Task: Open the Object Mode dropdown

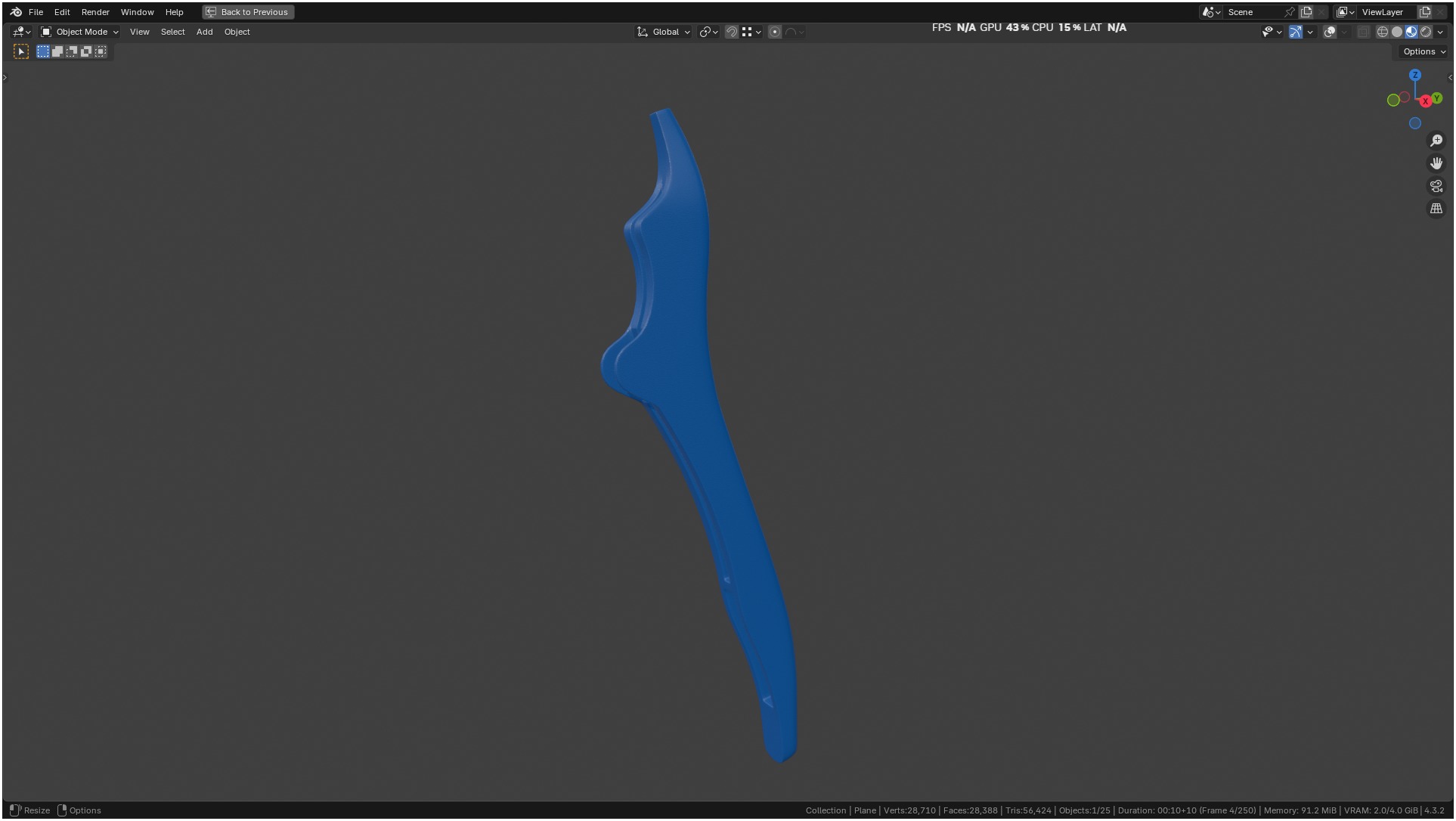Action: point(79,32)
